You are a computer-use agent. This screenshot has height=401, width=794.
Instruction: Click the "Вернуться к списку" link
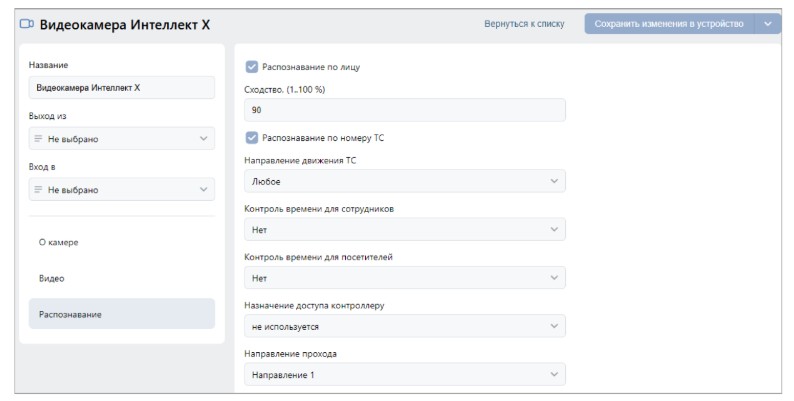click(524, 24)
